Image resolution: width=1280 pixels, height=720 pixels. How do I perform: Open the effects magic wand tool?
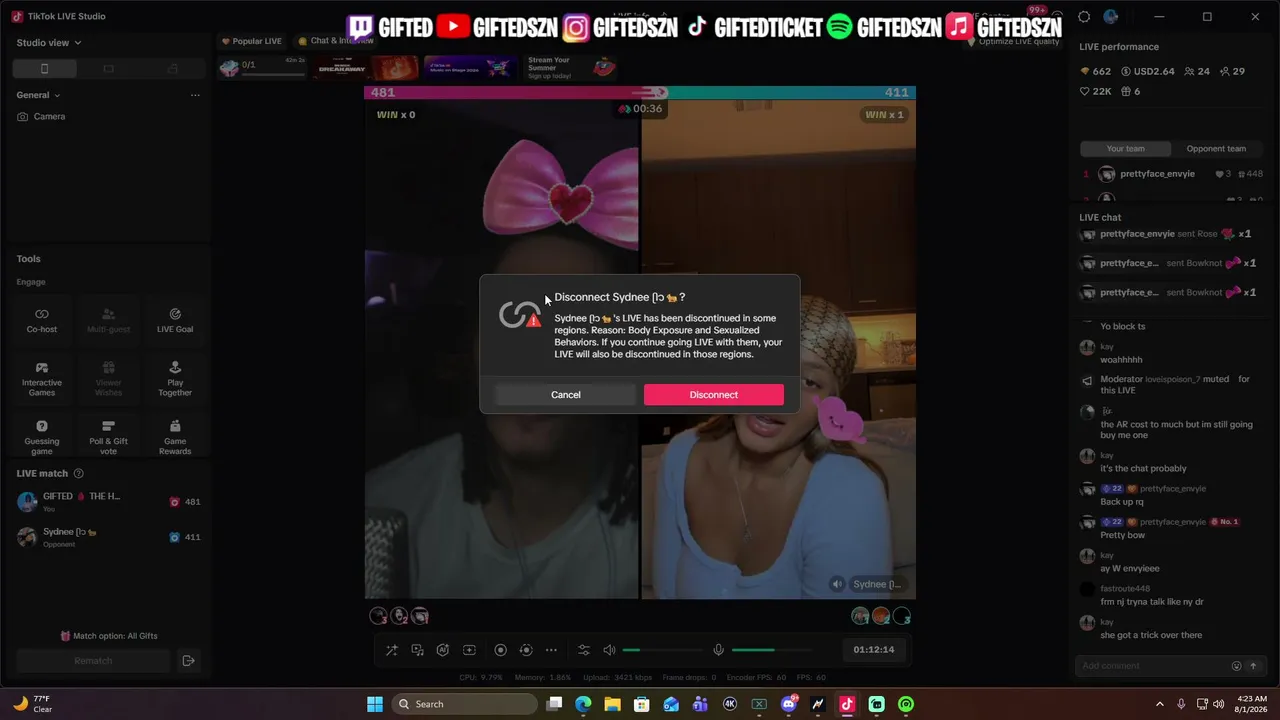[392, 650]
